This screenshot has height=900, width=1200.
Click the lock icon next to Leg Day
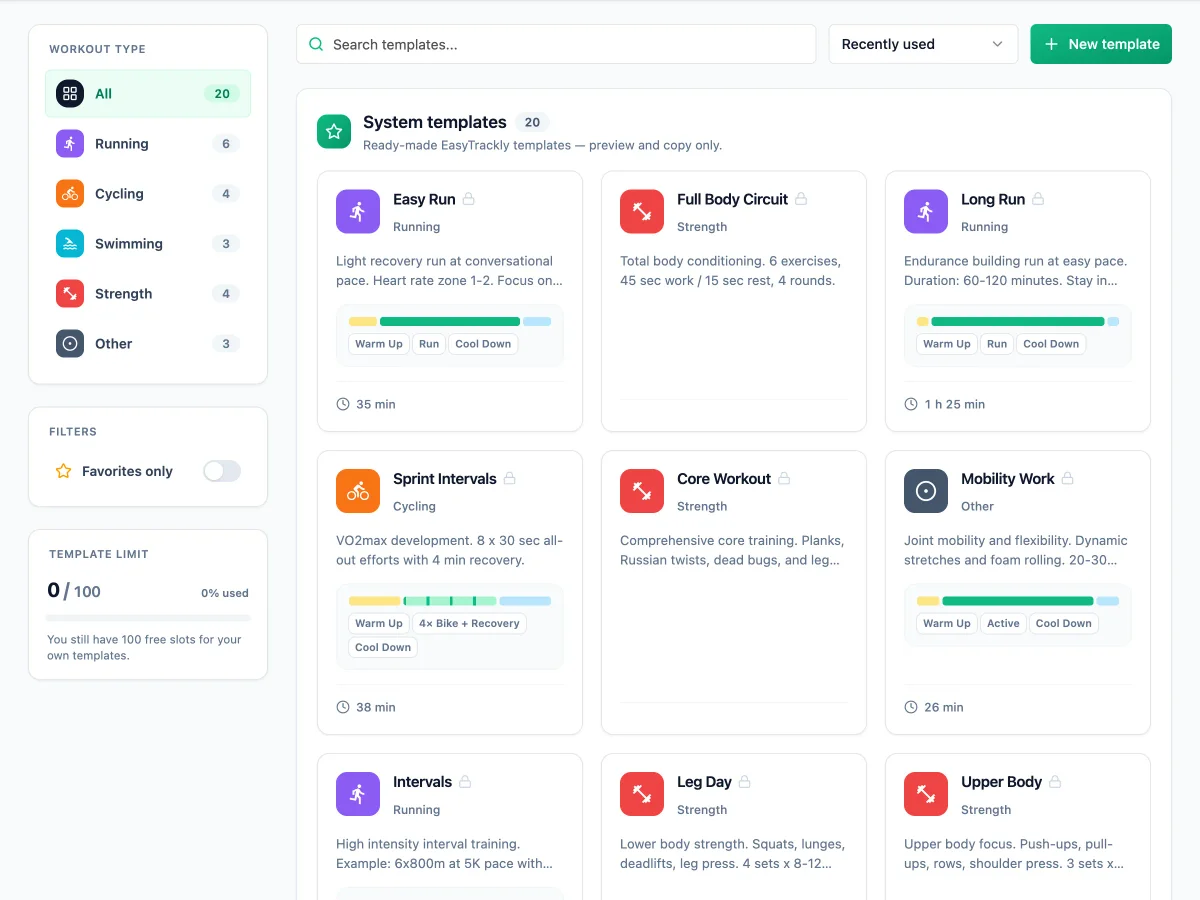point(745,782)
